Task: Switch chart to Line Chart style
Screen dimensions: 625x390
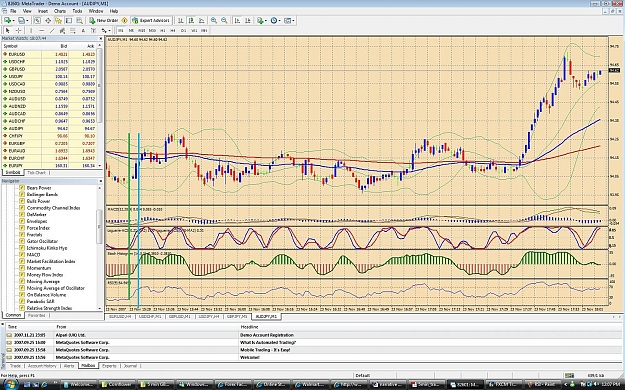Action: [x=202, y=20]
